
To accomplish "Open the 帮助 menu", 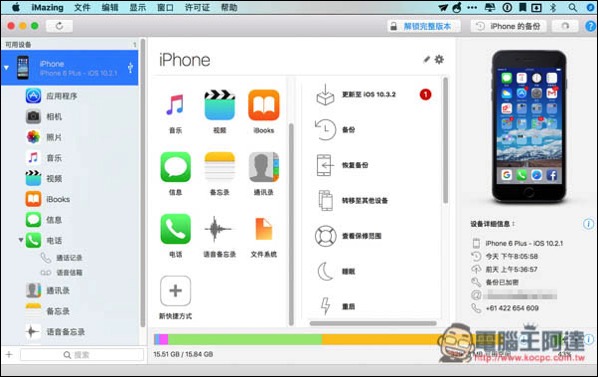I will point(229,7).
